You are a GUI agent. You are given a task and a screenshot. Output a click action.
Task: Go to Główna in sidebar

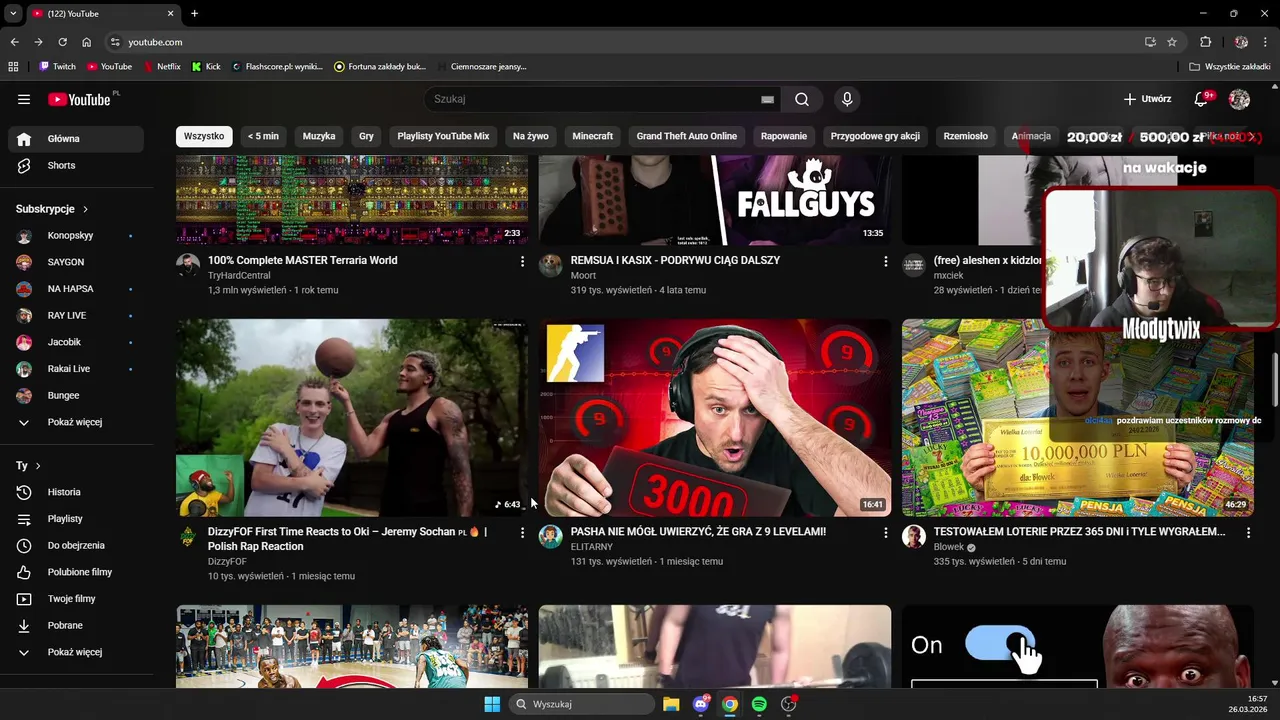click(x=75, y=139)
